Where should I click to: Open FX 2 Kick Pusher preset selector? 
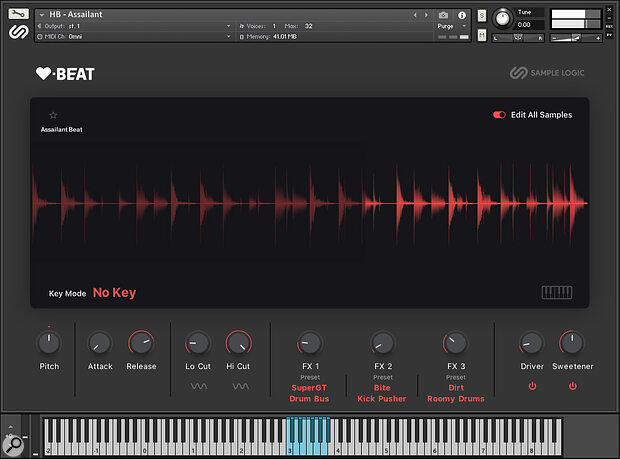pyautogui.click(x=382, y=399)
